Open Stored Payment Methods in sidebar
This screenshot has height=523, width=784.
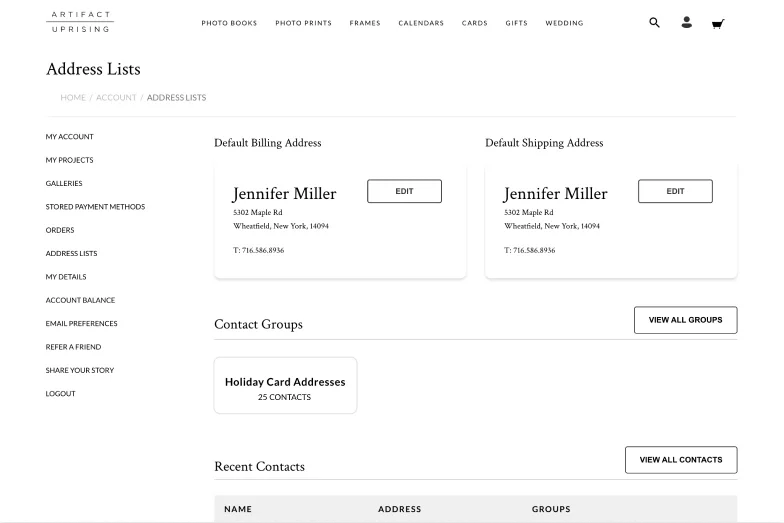pyautogui.click(x=95, y=206)
